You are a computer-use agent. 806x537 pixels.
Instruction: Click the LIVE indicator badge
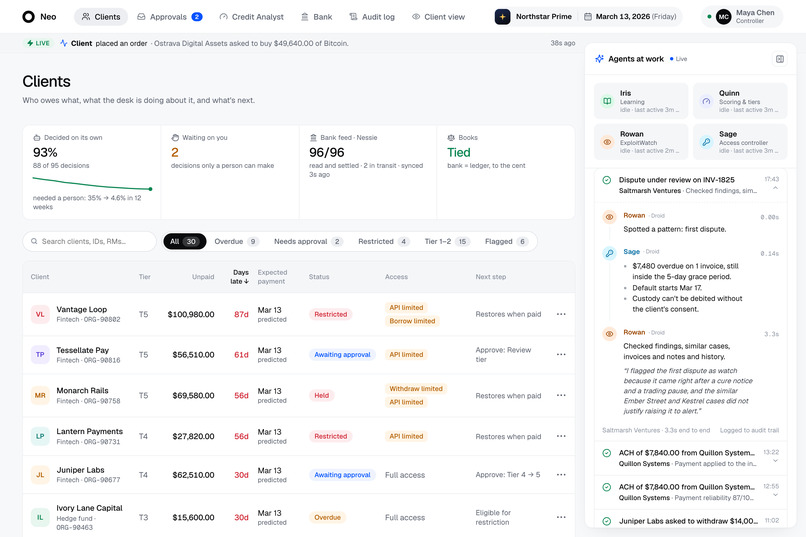pyautogui.click(x=39, y=43)
